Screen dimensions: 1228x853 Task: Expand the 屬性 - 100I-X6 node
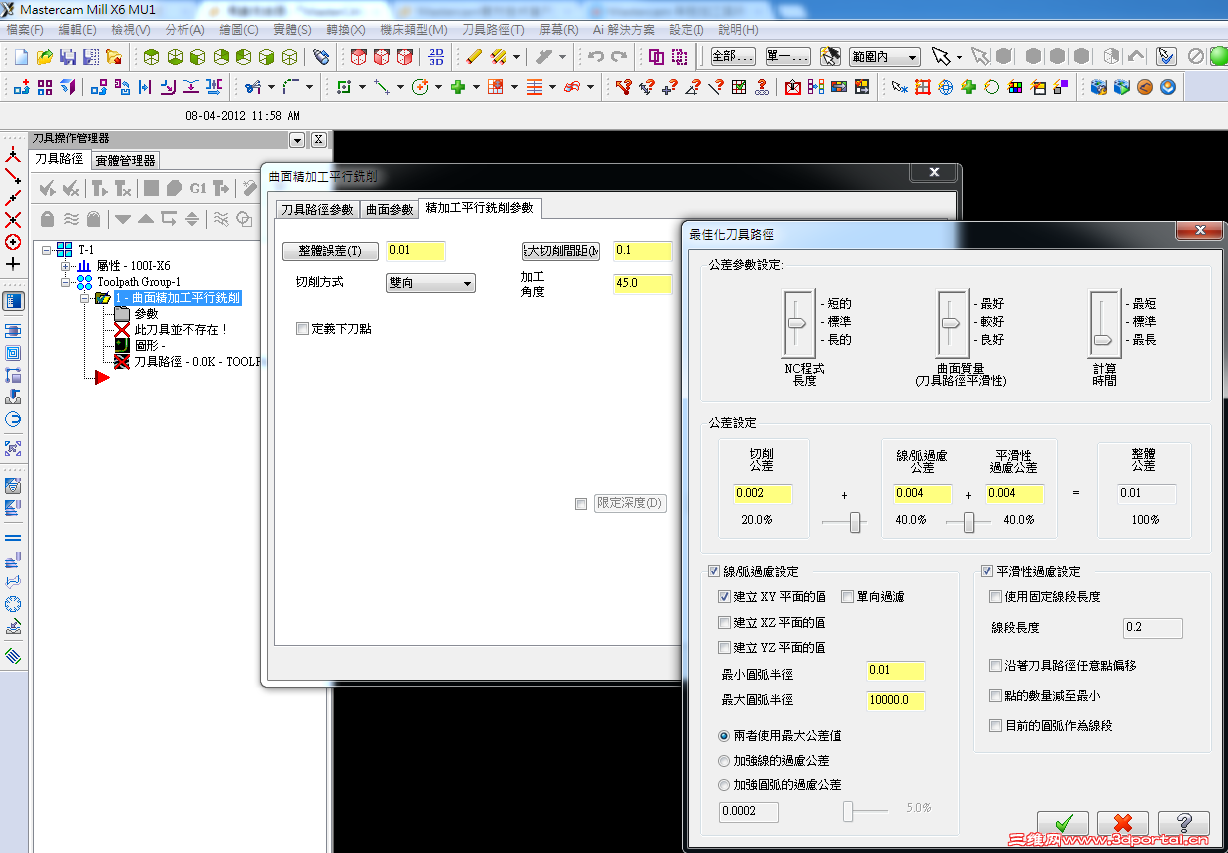coord(66,266)
